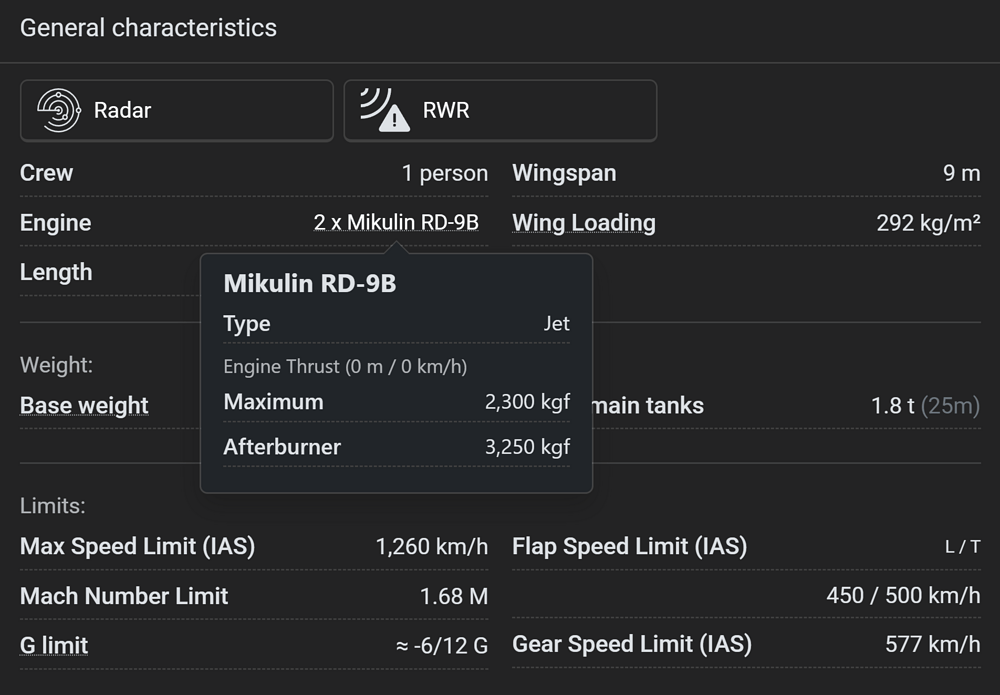
Task: Open the Radar details button
Action: 176,110
